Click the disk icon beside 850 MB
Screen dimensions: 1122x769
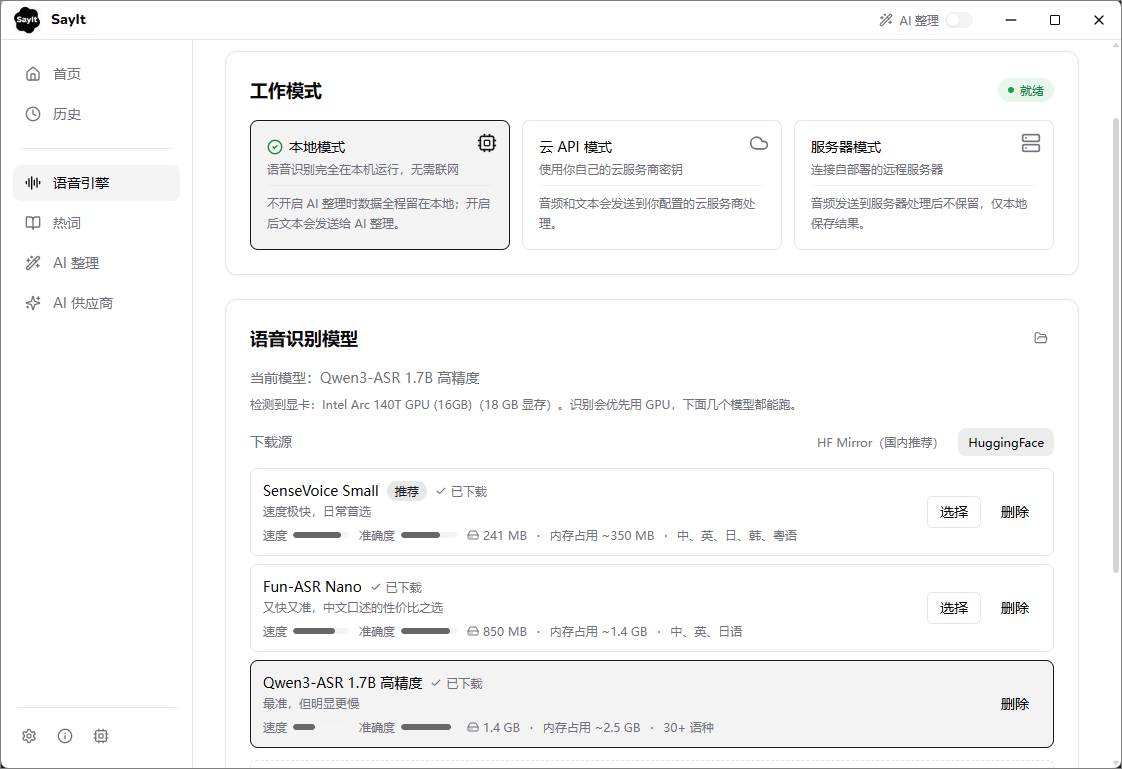[x=472, y=631]
